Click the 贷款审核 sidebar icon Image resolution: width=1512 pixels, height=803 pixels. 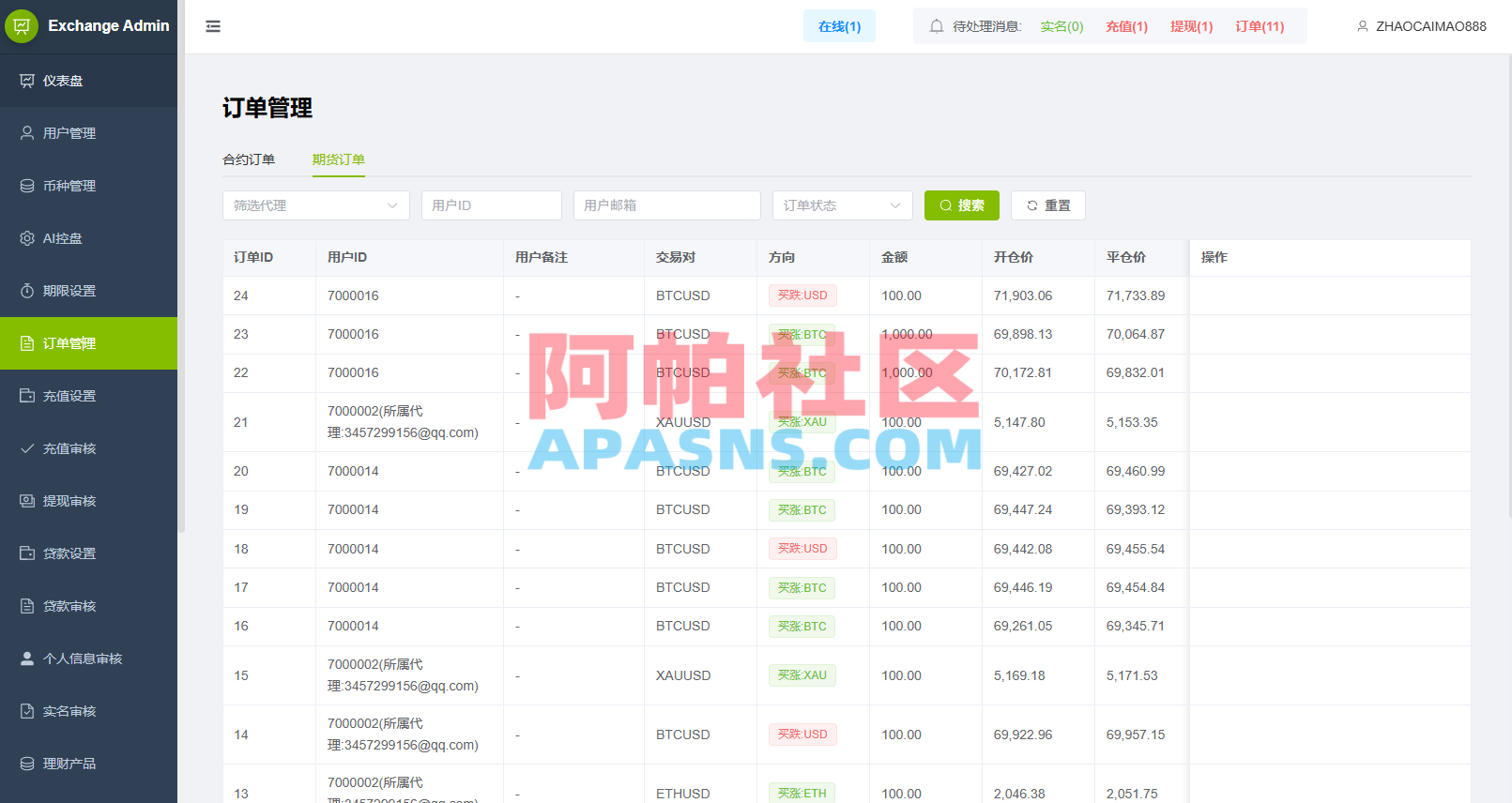[x=27, y=606]
